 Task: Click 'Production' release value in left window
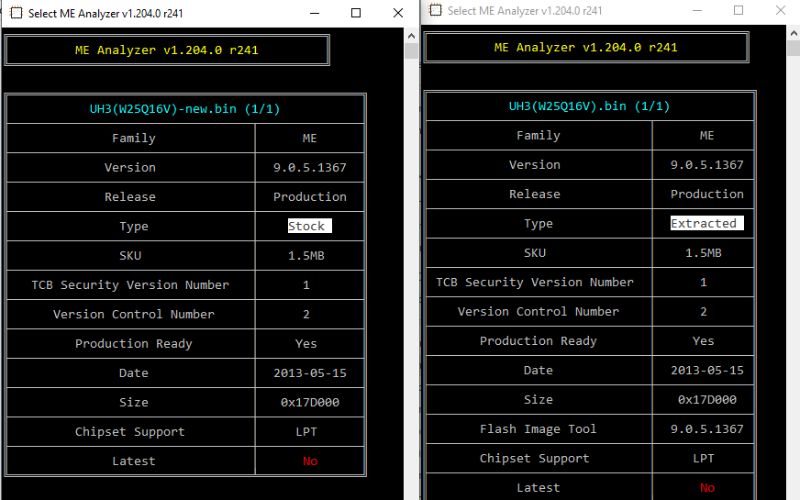(310, 197)
